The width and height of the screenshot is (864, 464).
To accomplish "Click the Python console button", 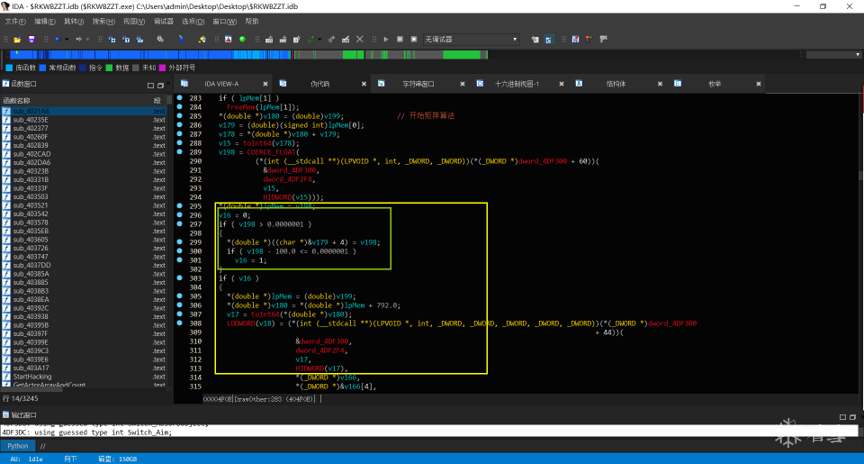I will tap(18, 446).
